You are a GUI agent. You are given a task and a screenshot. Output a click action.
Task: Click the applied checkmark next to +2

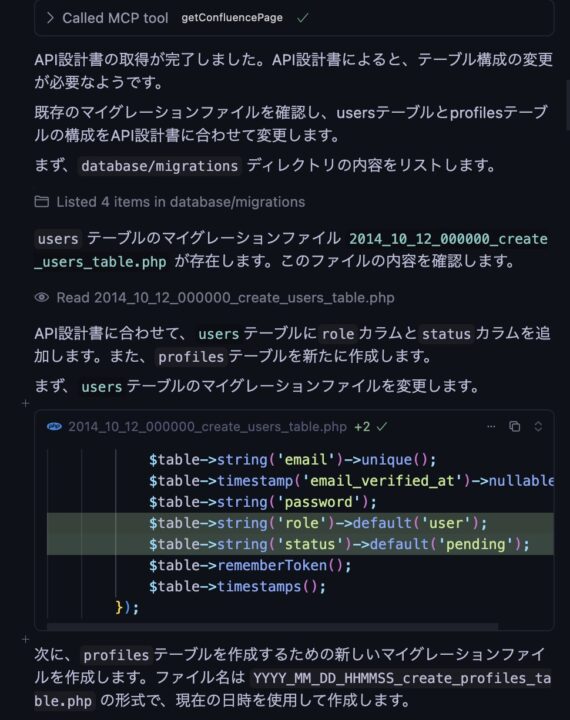click(x=381, y=427)
